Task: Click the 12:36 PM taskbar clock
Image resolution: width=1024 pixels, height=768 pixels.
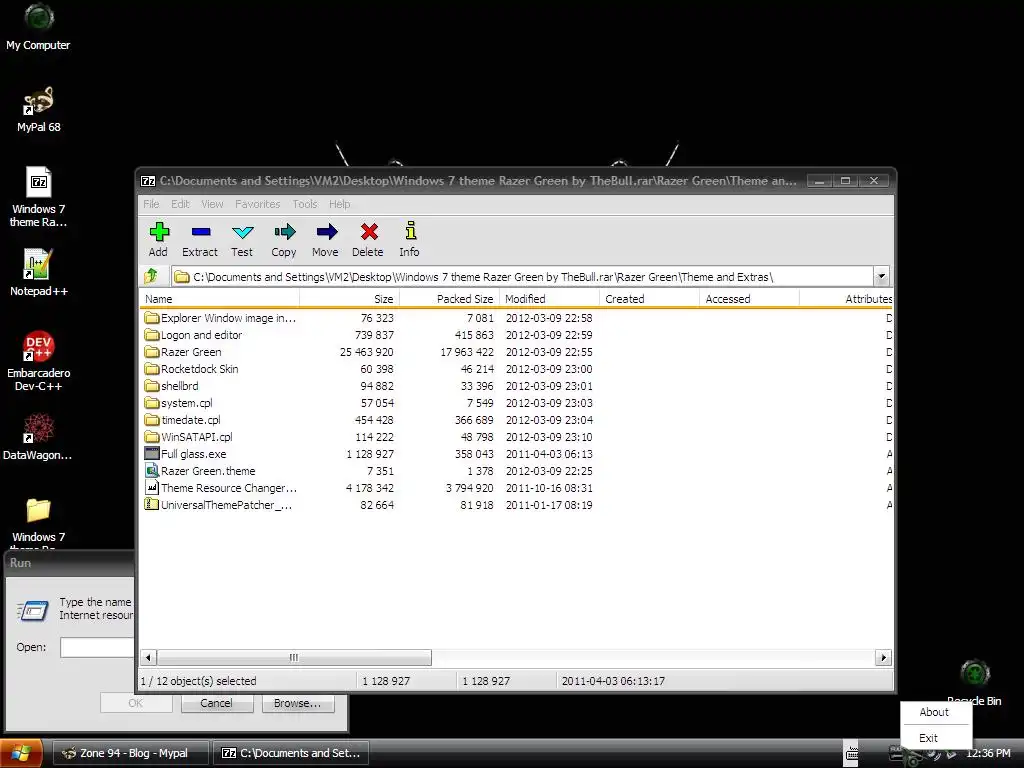Action: 988,754
